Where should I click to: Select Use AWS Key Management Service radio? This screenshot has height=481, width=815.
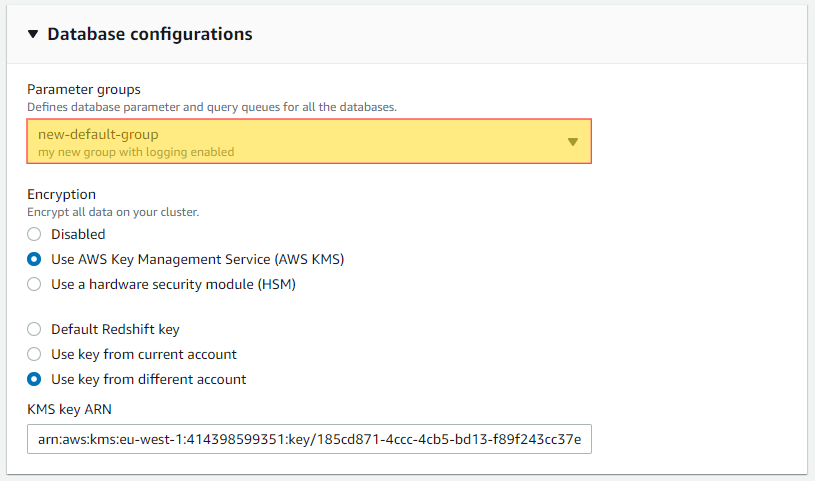click(x=34, y=259)
